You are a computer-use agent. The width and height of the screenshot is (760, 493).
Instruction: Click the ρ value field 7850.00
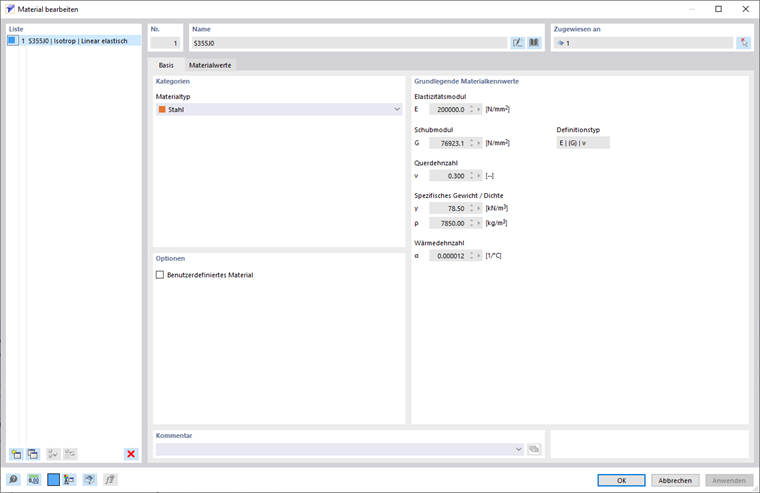click(449, 223)
